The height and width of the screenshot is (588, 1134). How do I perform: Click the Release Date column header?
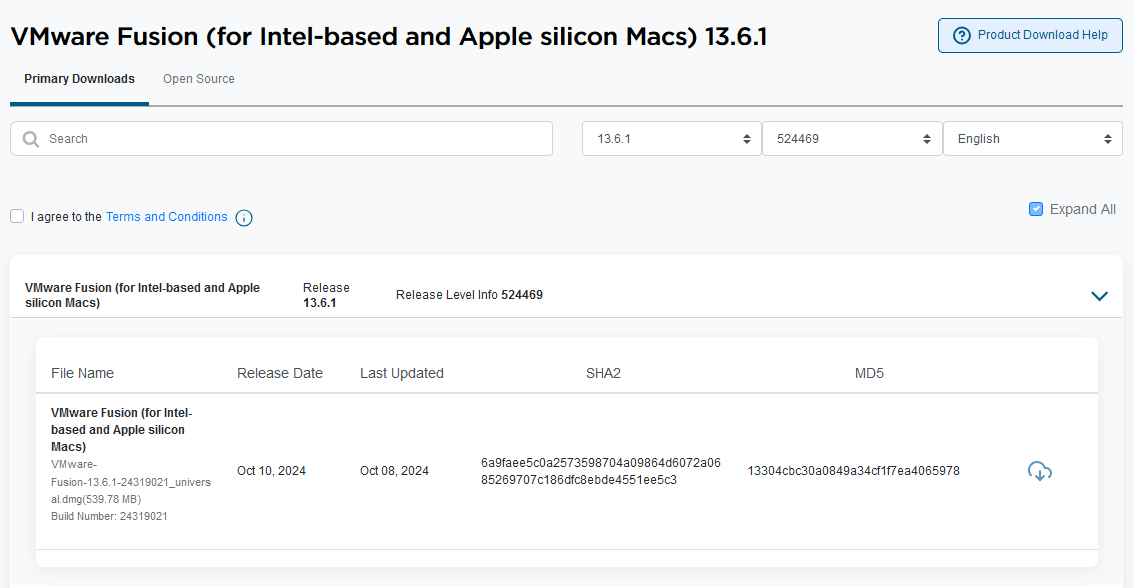tap(280, 373)
